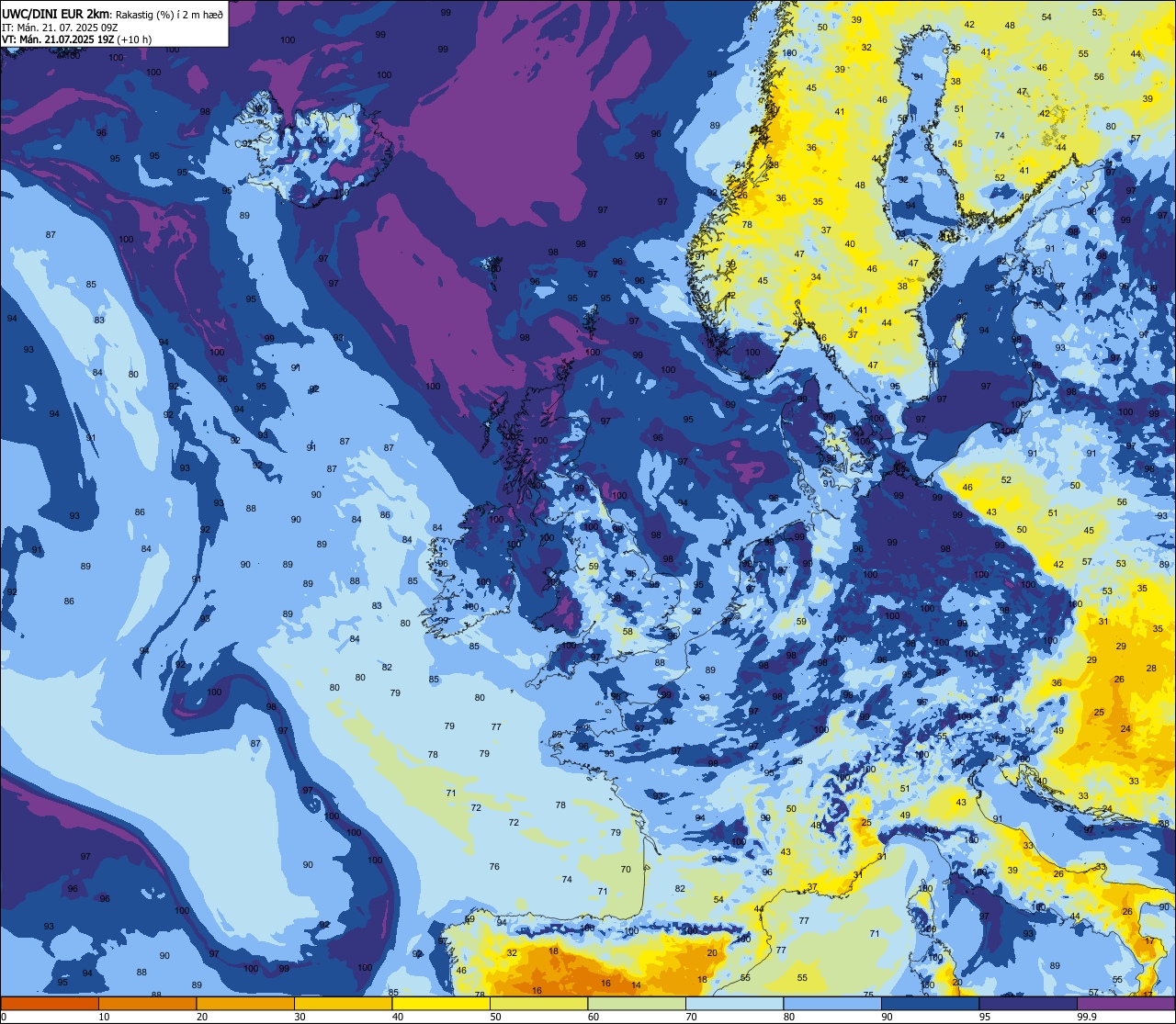Click the 'IT: Mán. 21. 07. 2025 09Z' line
The width and height of the screenshot is (1176, 1024).
(60, 27)
